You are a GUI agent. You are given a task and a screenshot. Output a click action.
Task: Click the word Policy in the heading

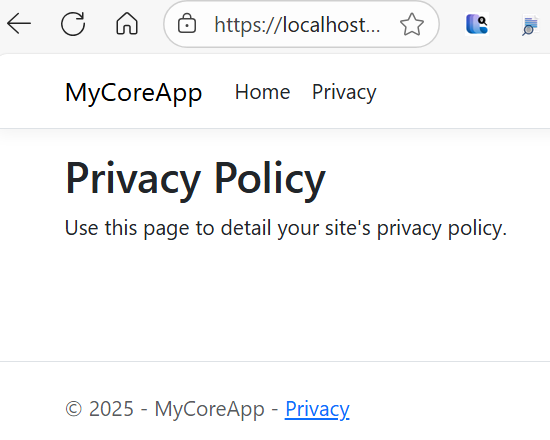270,178
